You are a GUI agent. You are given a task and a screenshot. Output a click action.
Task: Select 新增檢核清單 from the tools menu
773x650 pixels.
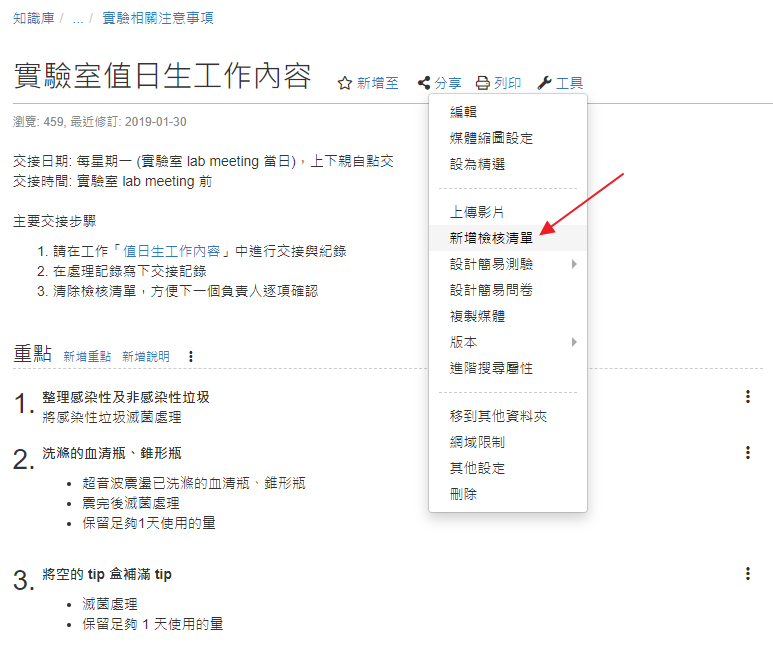point(491,238)
